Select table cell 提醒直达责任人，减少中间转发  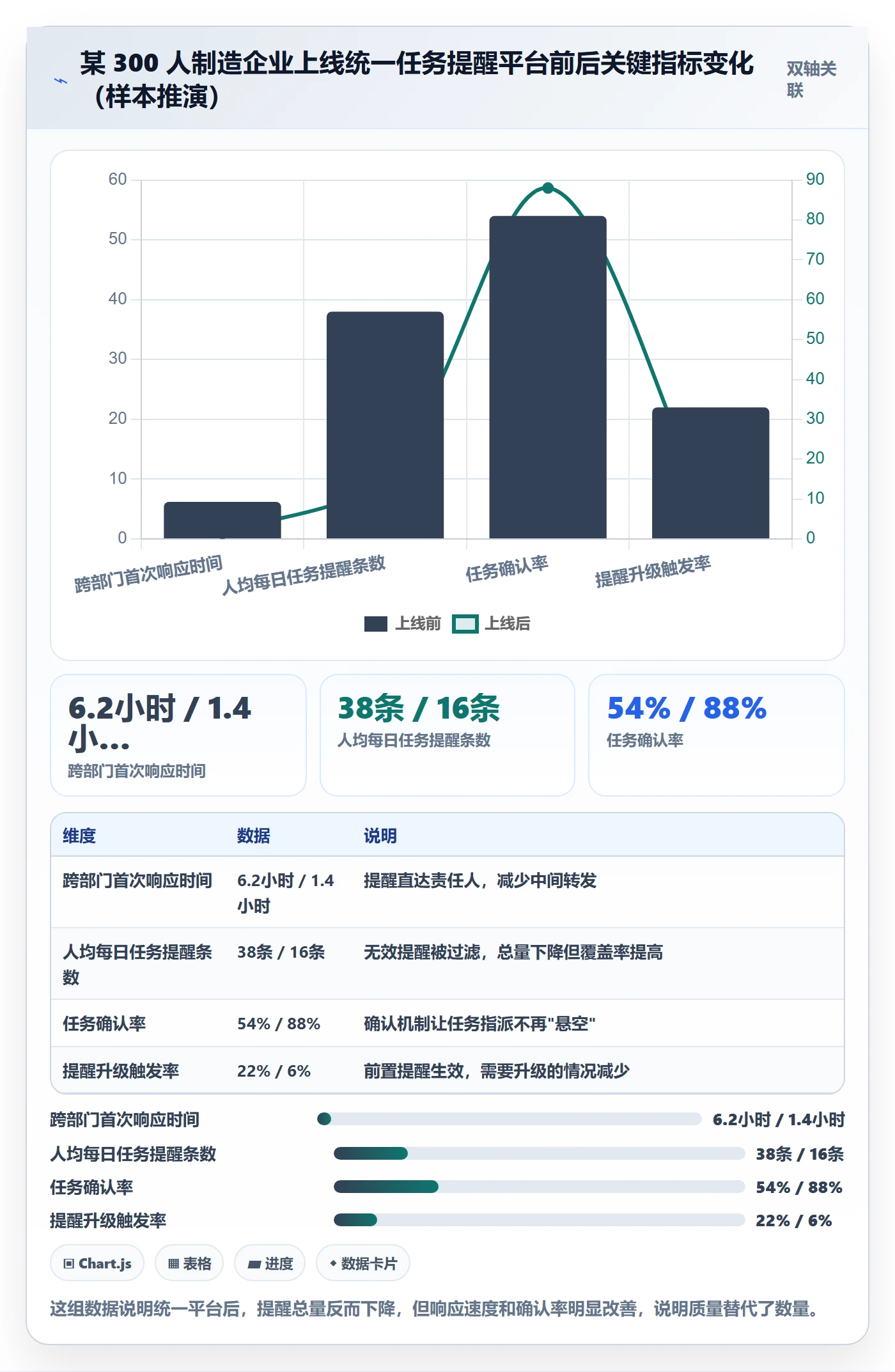tap(480, 880)
